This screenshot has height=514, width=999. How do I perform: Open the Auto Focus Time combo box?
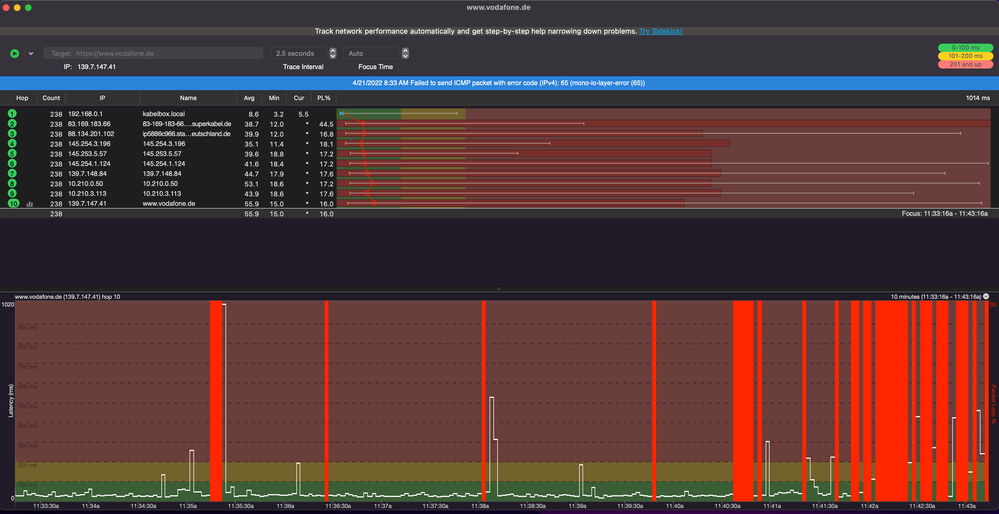(x=372, y=54)
